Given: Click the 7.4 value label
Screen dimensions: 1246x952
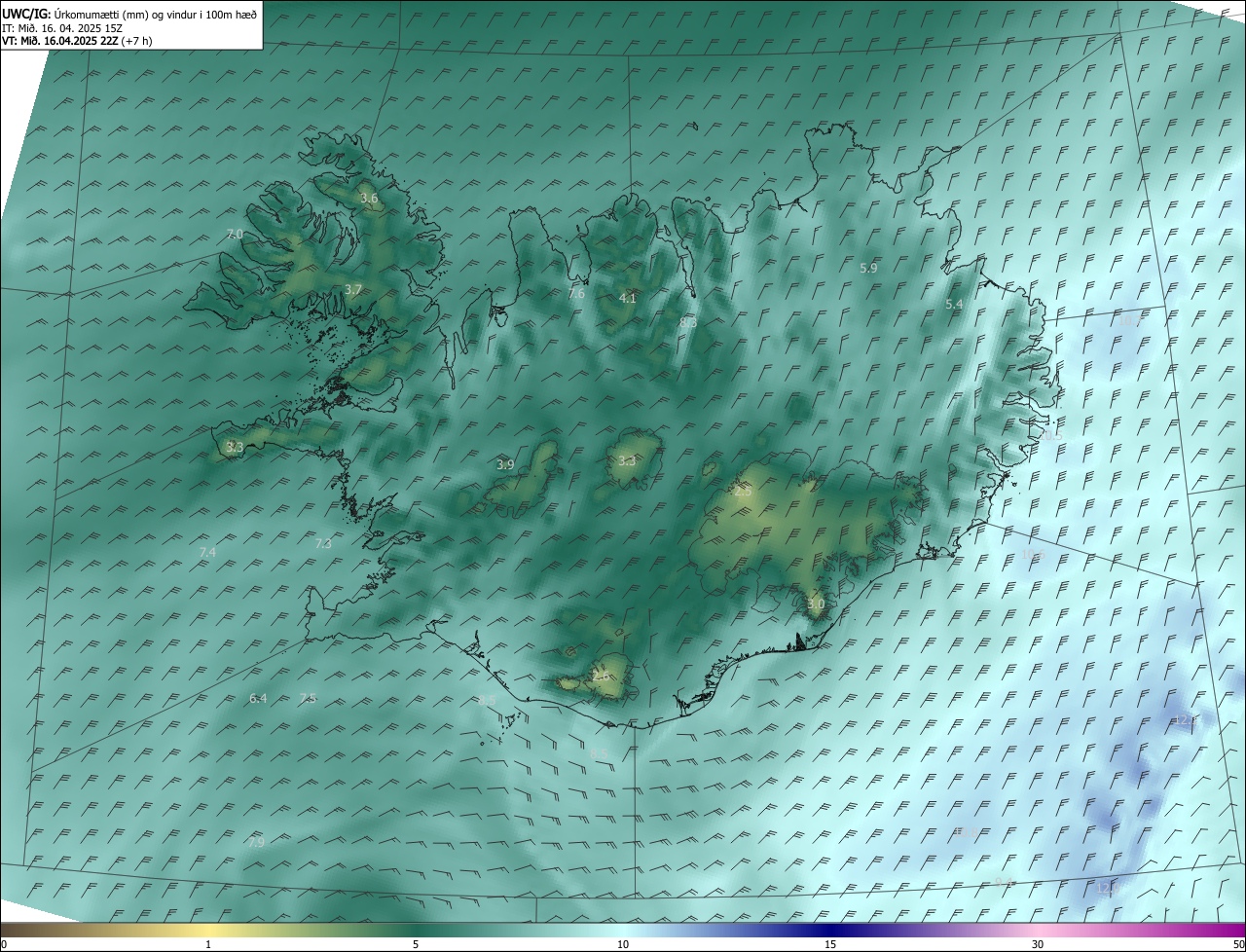Looking at the screenshot, I should click(x=207, y=552).
